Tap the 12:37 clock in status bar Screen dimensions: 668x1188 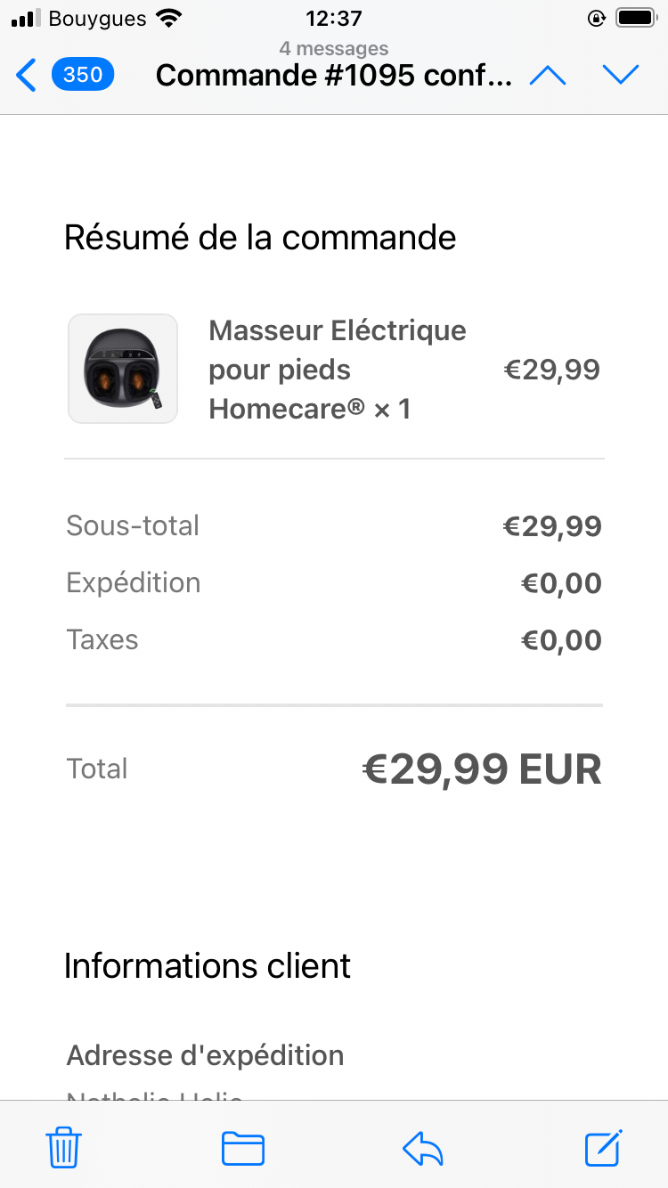334,17
